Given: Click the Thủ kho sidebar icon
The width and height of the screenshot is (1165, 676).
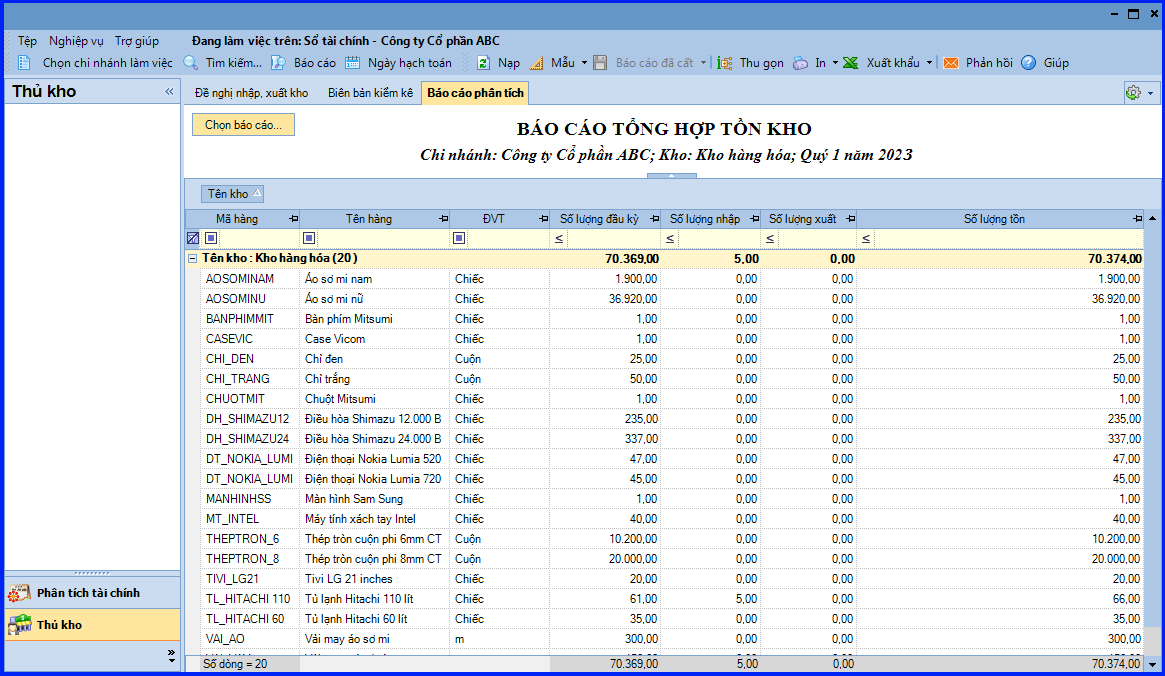Looking at the screenshot, I should (19, 625).
